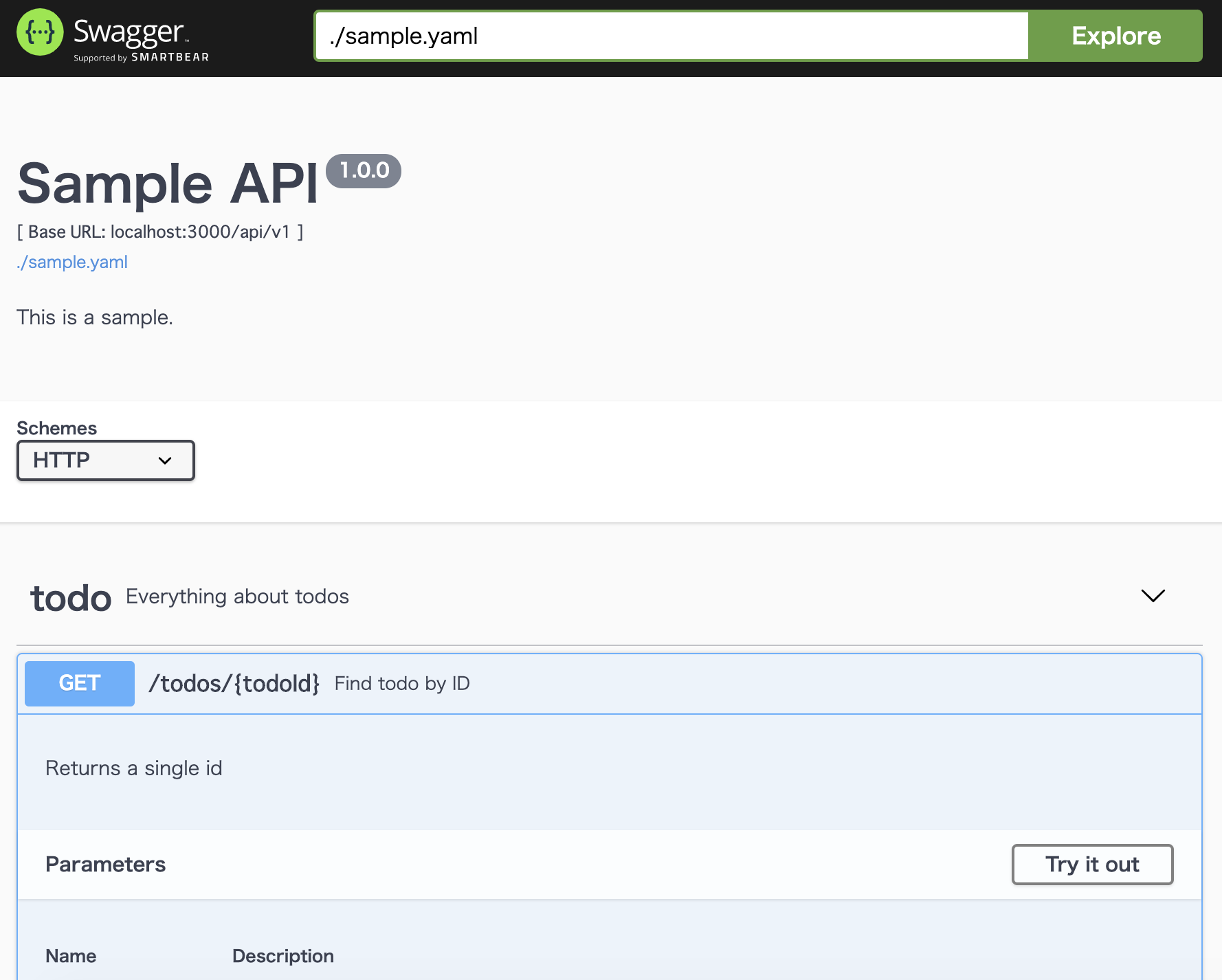The image size is (1222, 980).
Task: Click the Name column header
Action: [x=71, y=956]
